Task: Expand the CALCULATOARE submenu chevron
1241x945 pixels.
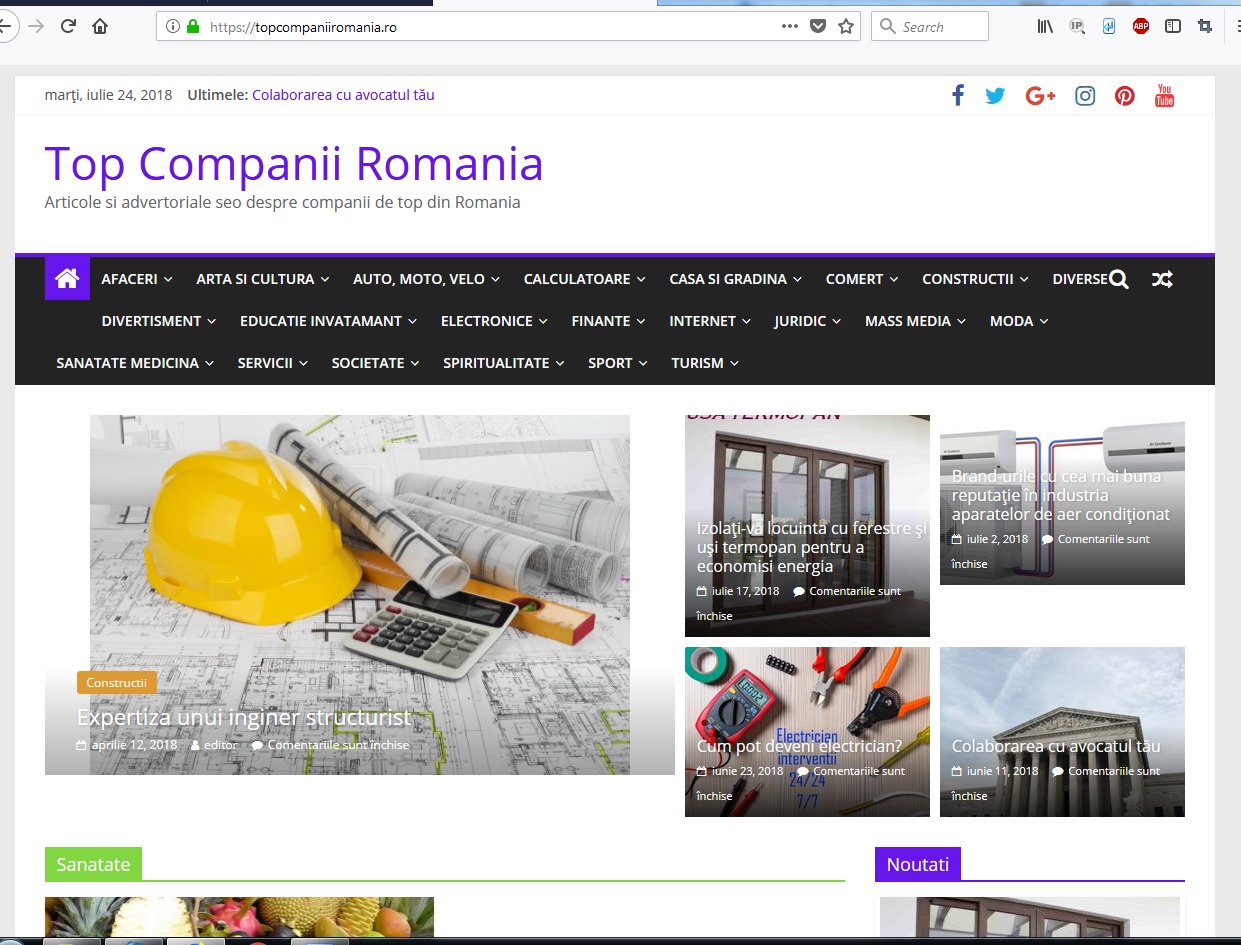Action: point(640,280)
